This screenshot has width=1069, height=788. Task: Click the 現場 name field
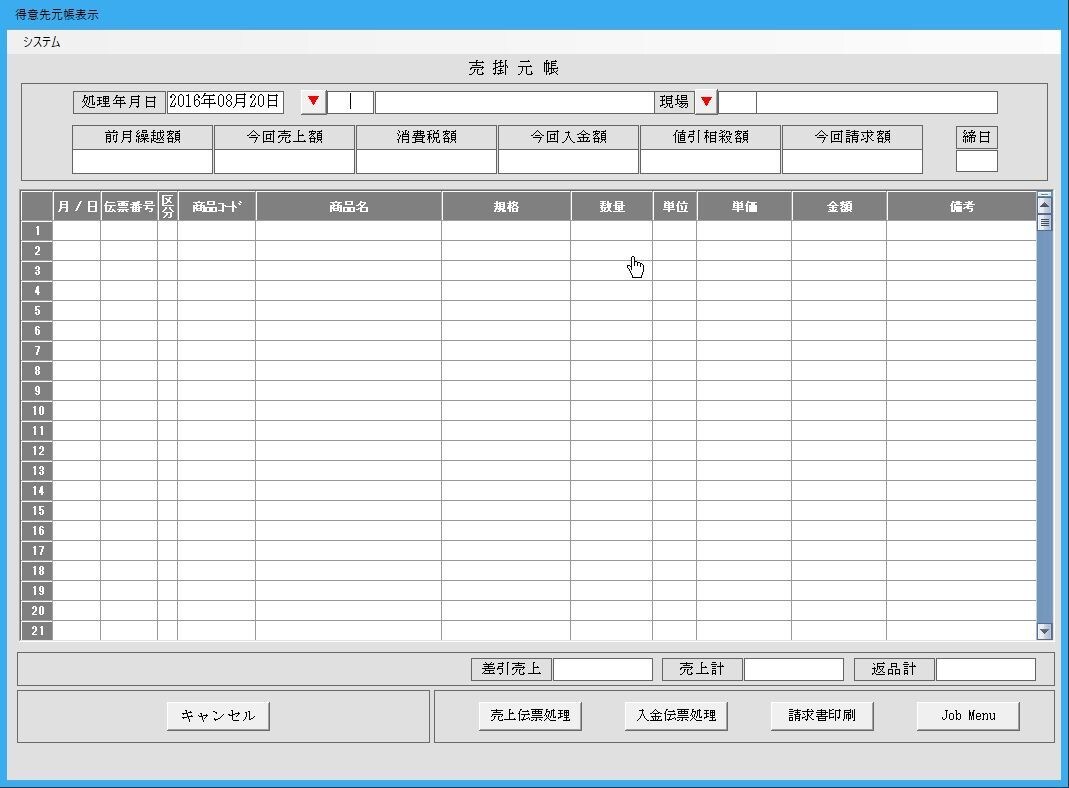pos(877,102)
